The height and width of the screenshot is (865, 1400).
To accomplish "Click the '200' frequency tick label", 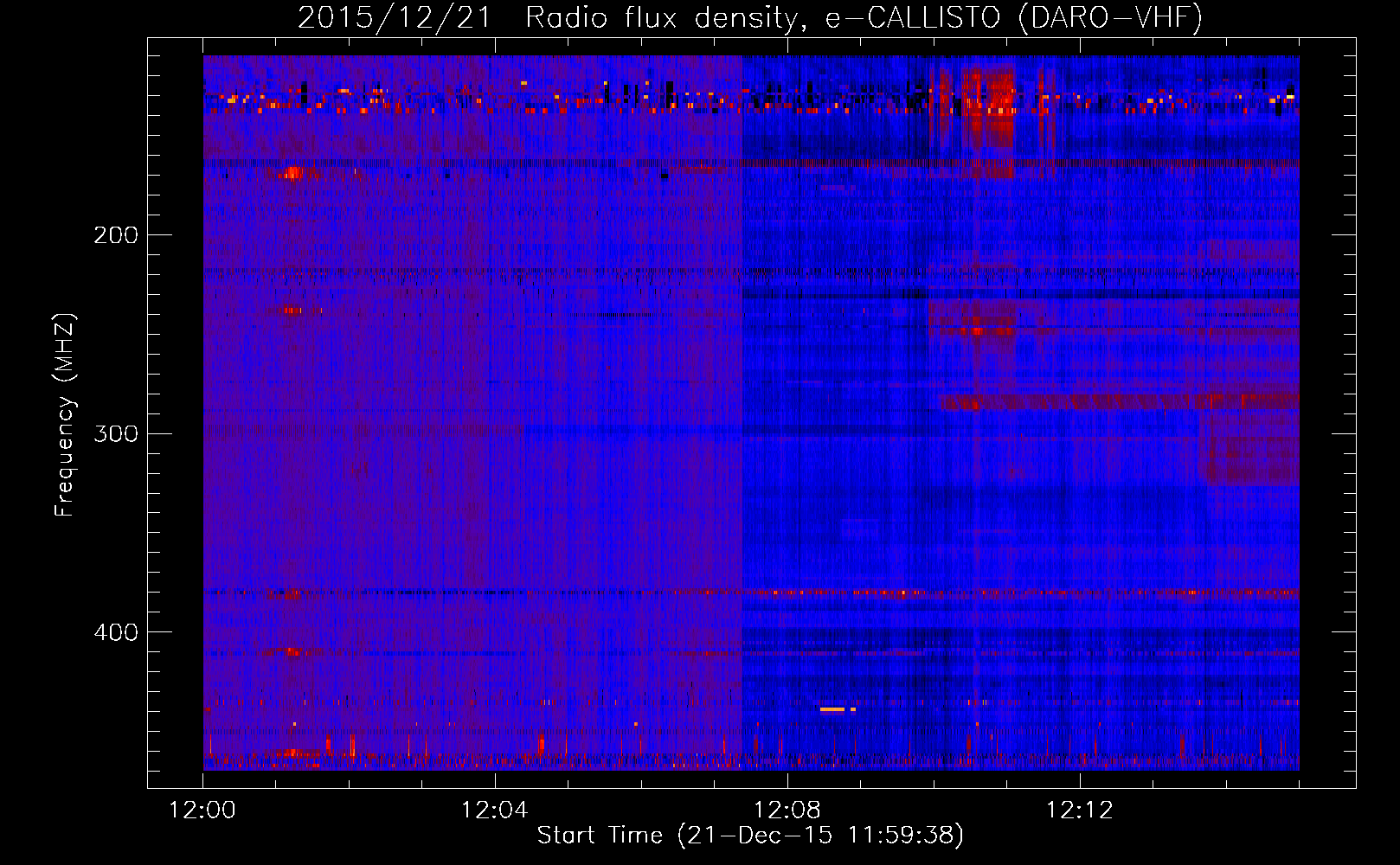I will (116, 235).
